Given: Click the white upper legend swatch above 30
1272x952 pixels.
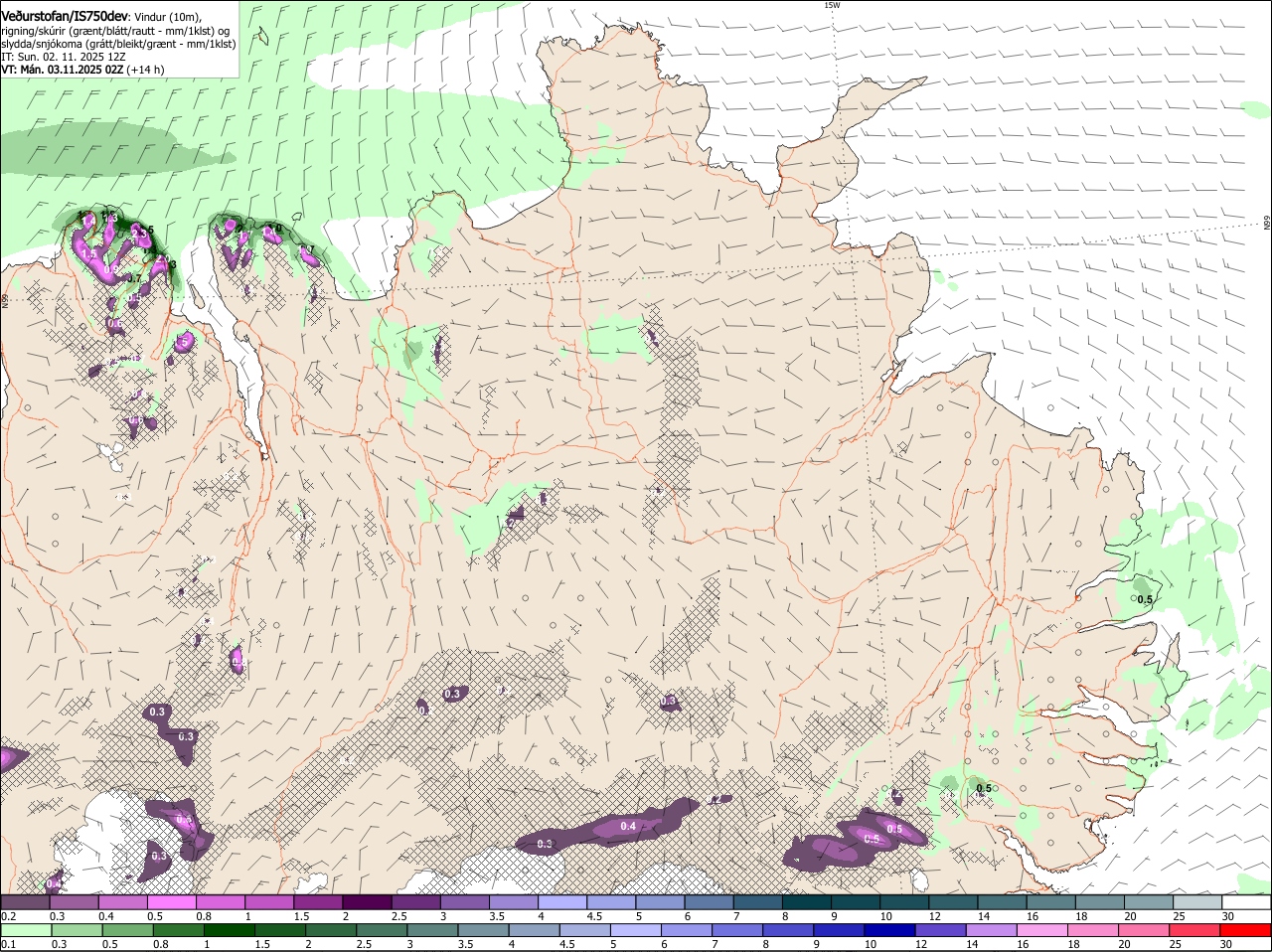Looking at the screenshot, I should coord(1247,902).
